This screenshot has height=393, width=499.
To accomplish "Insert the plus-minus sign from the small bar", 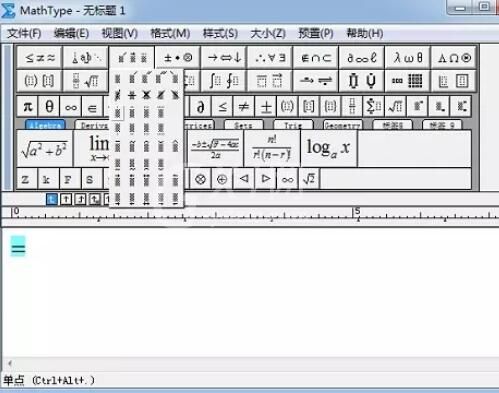I will pos(266,107).
